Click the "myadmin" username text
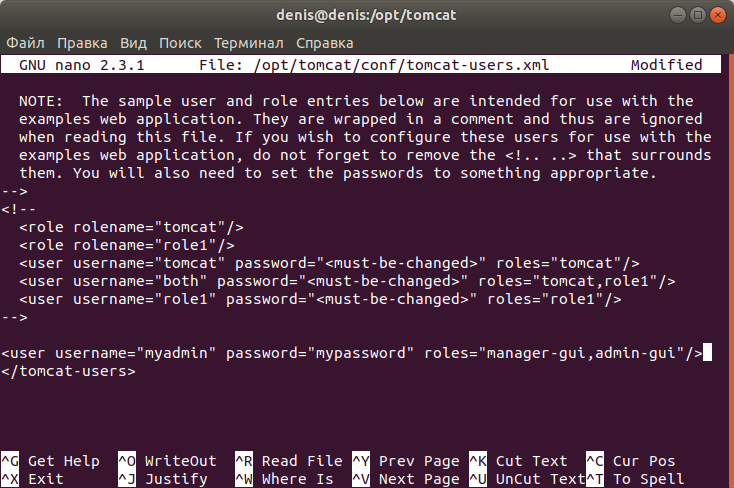This screenshot has height=488, width=734. [x=180, y=353]
